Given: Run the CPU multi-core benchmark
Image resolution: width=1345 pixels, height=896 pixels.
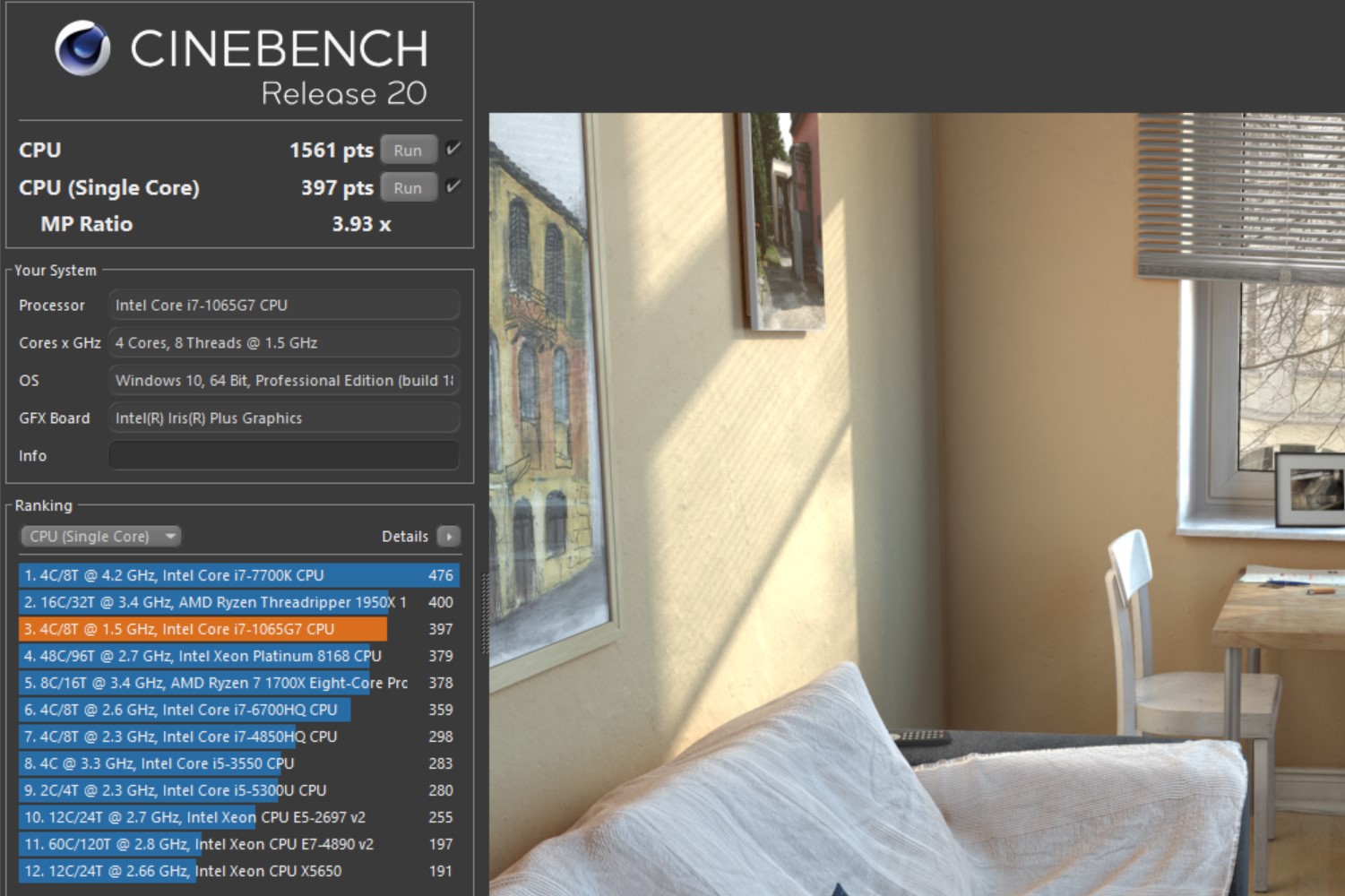Looking at the screenshot, I should click(x=408, y=150).
